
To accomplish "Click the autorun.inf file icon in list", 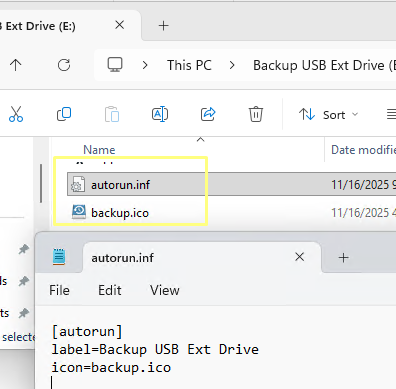I will [x=77, y=184].
